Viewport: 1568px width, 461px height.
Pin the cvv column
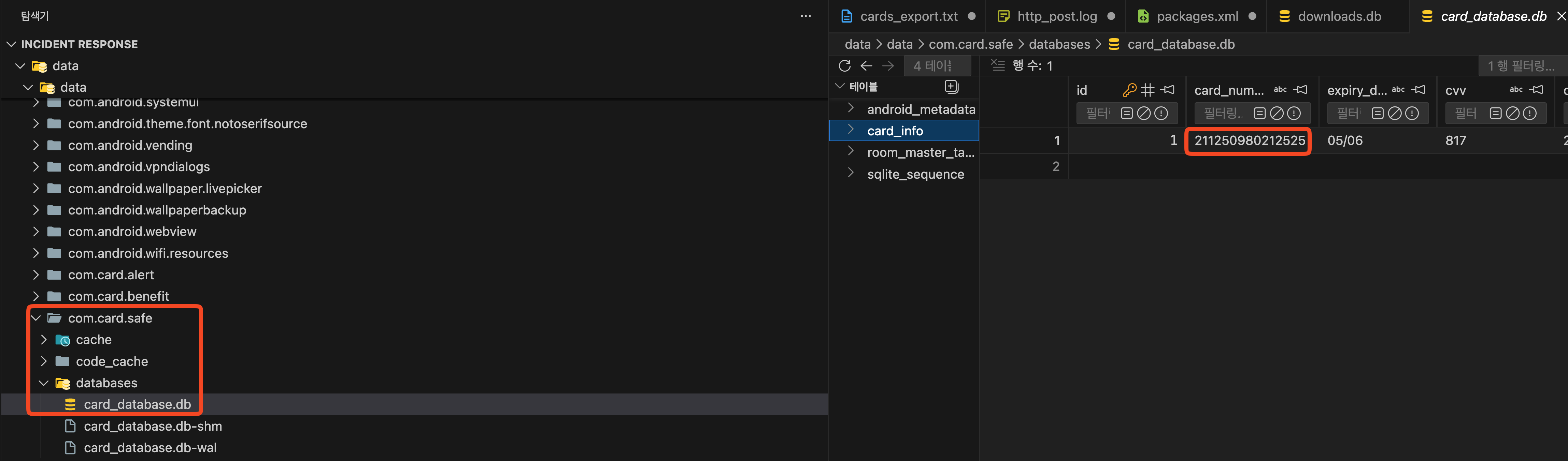(x=1537, y=90)
